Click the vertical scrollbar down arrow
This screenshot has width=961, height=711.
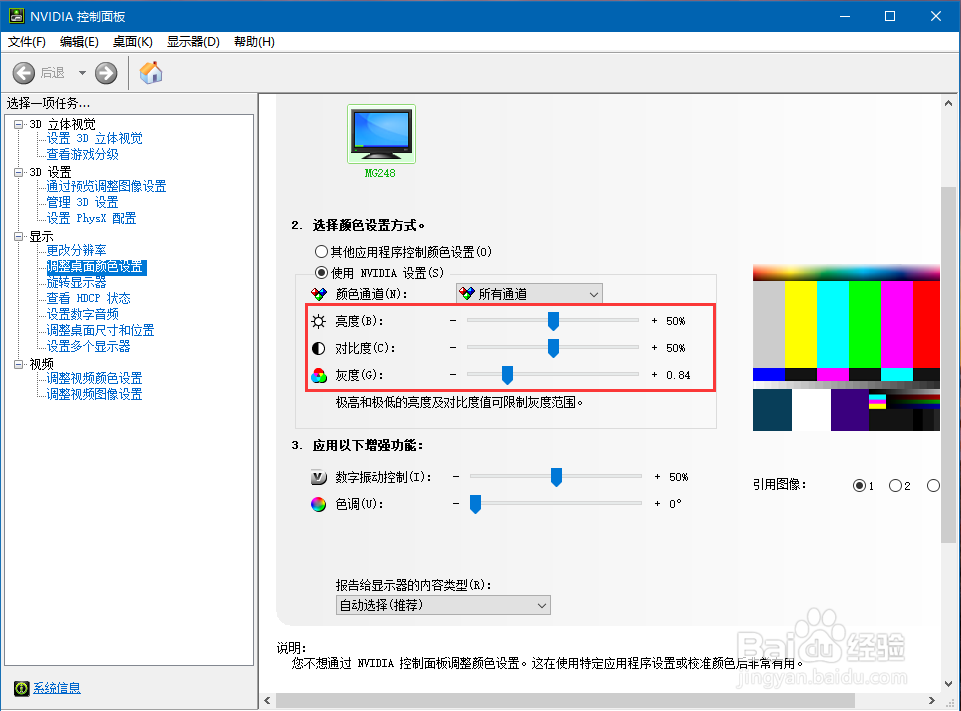click(948, 683)
